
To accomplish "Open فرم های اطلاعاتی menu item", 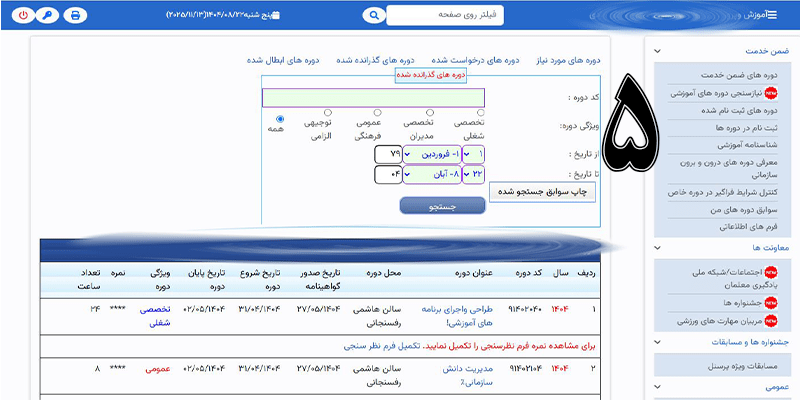I will point(748,227).
